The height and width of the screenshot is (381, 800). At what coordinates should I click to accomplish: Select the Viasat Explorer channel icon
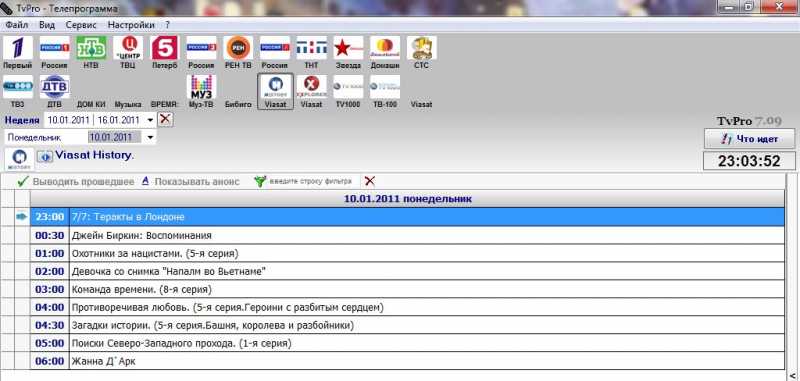click(x=311, y=87)
